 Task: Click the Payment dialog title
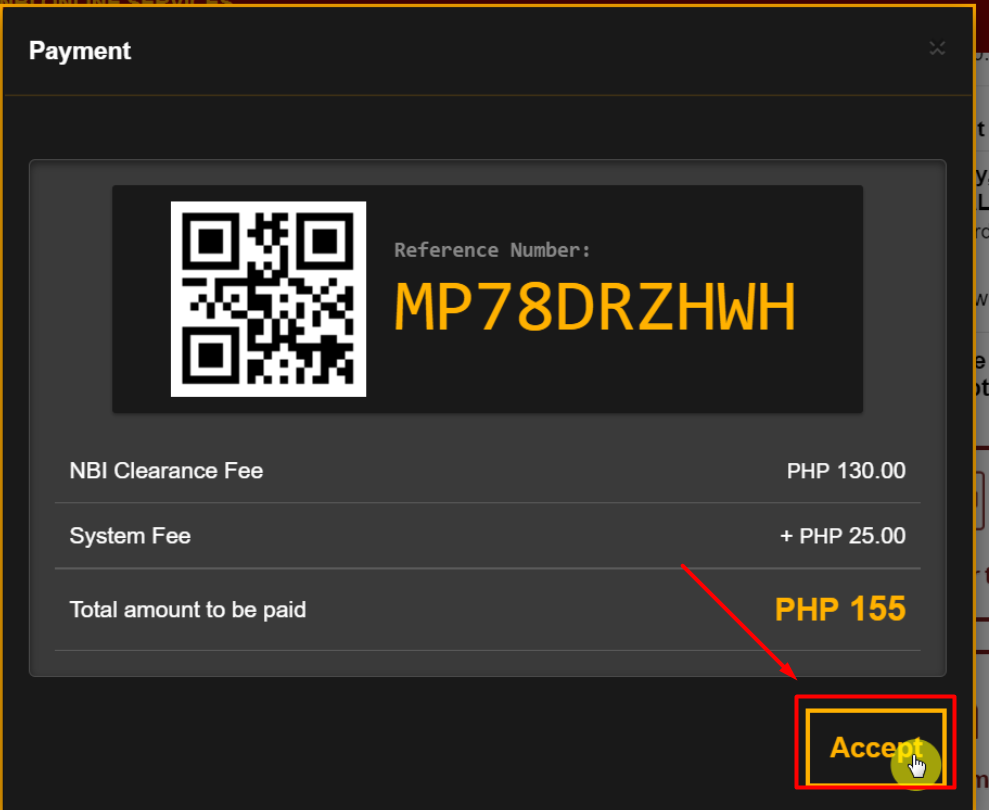pyautogui.click(x=79, y=50)
